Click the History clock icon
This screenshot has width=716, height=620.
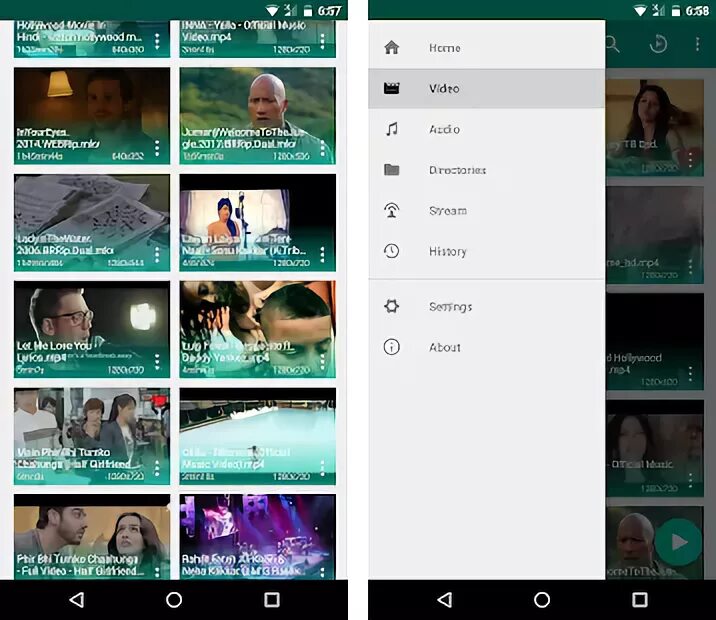coord(391,251)
